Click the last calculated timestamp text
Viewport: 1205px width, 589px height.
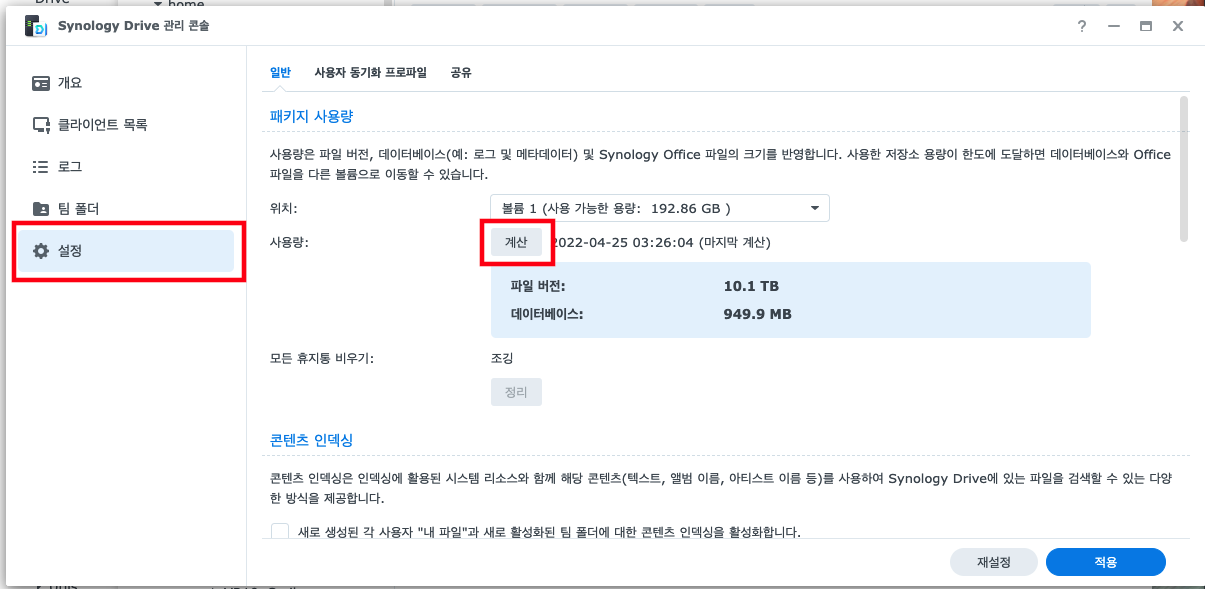[x=661, y=242]
